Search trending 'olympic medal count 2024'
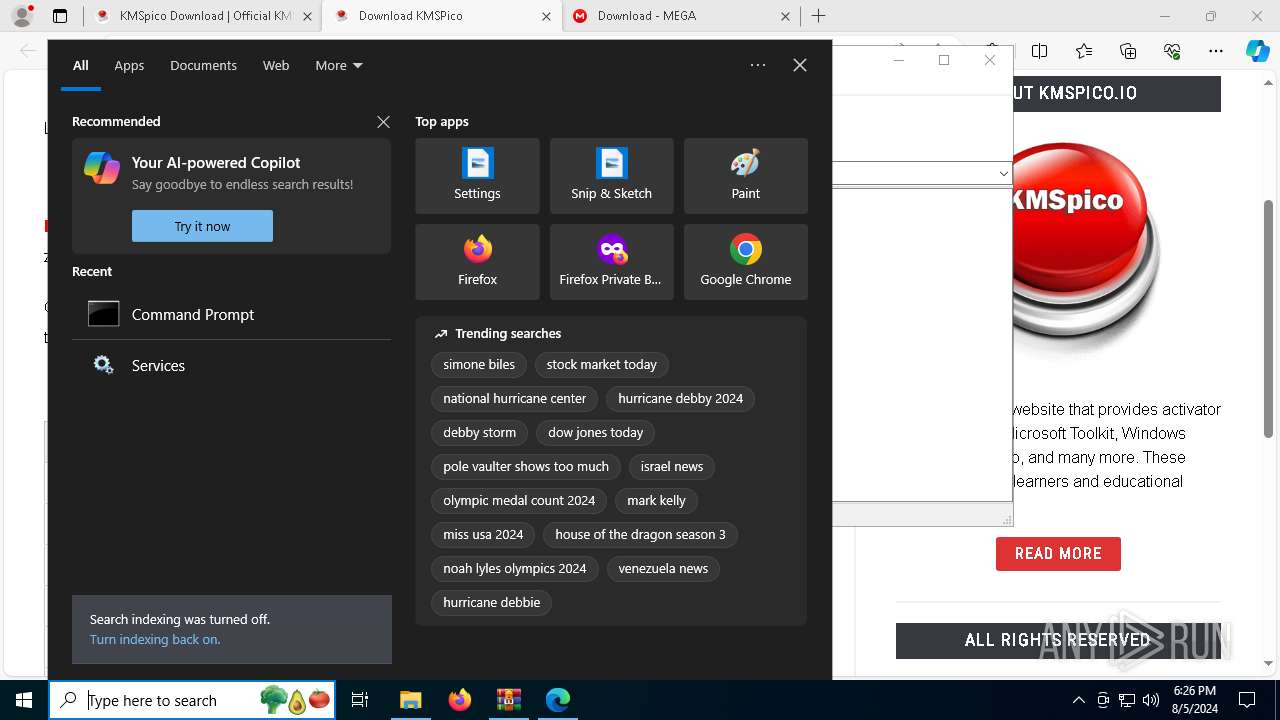 (x=519, y=501)
